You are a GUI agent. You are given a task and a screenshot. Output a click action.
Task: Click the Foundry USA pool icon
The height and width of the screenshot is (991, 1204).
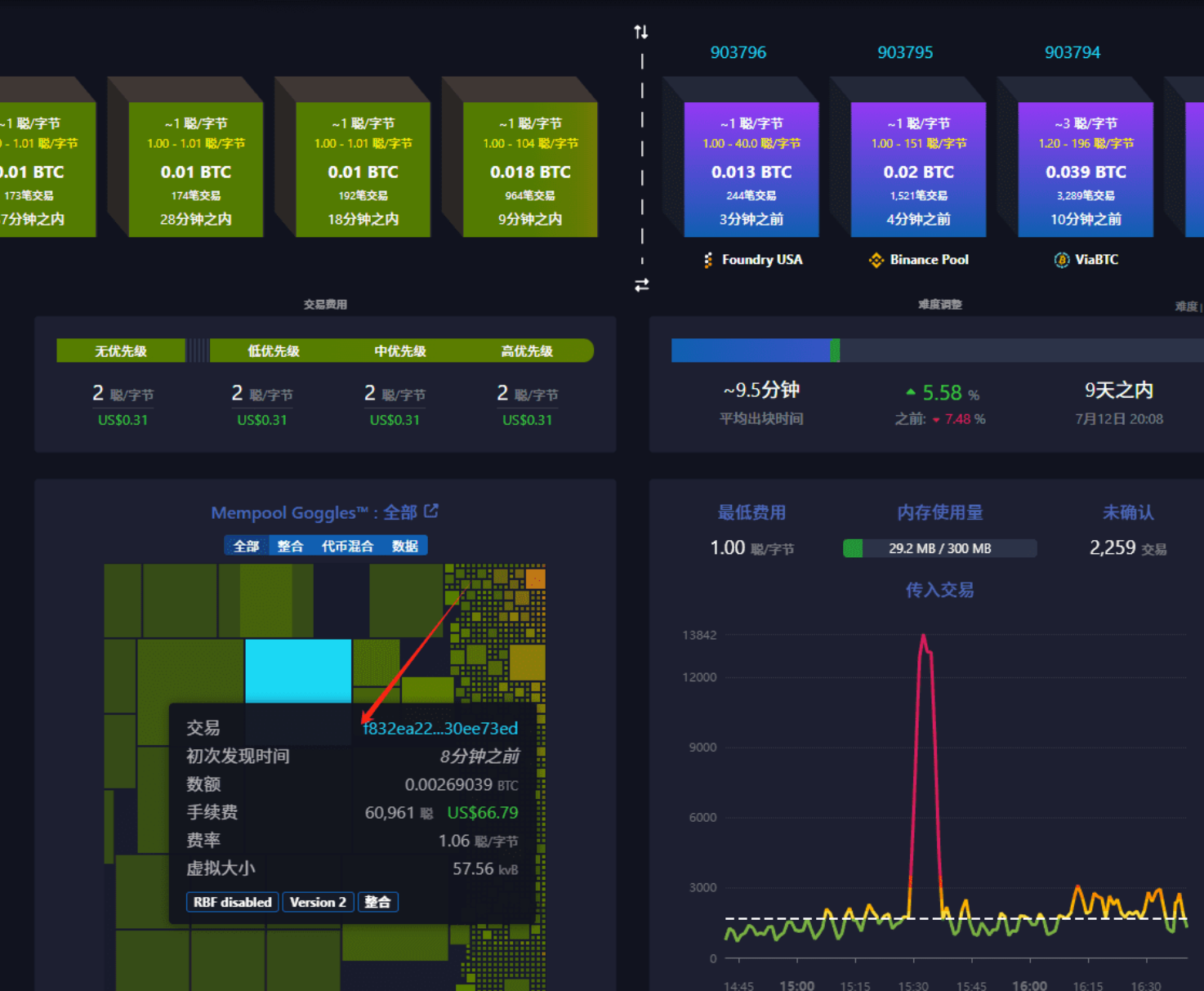[x=708, y=260]
